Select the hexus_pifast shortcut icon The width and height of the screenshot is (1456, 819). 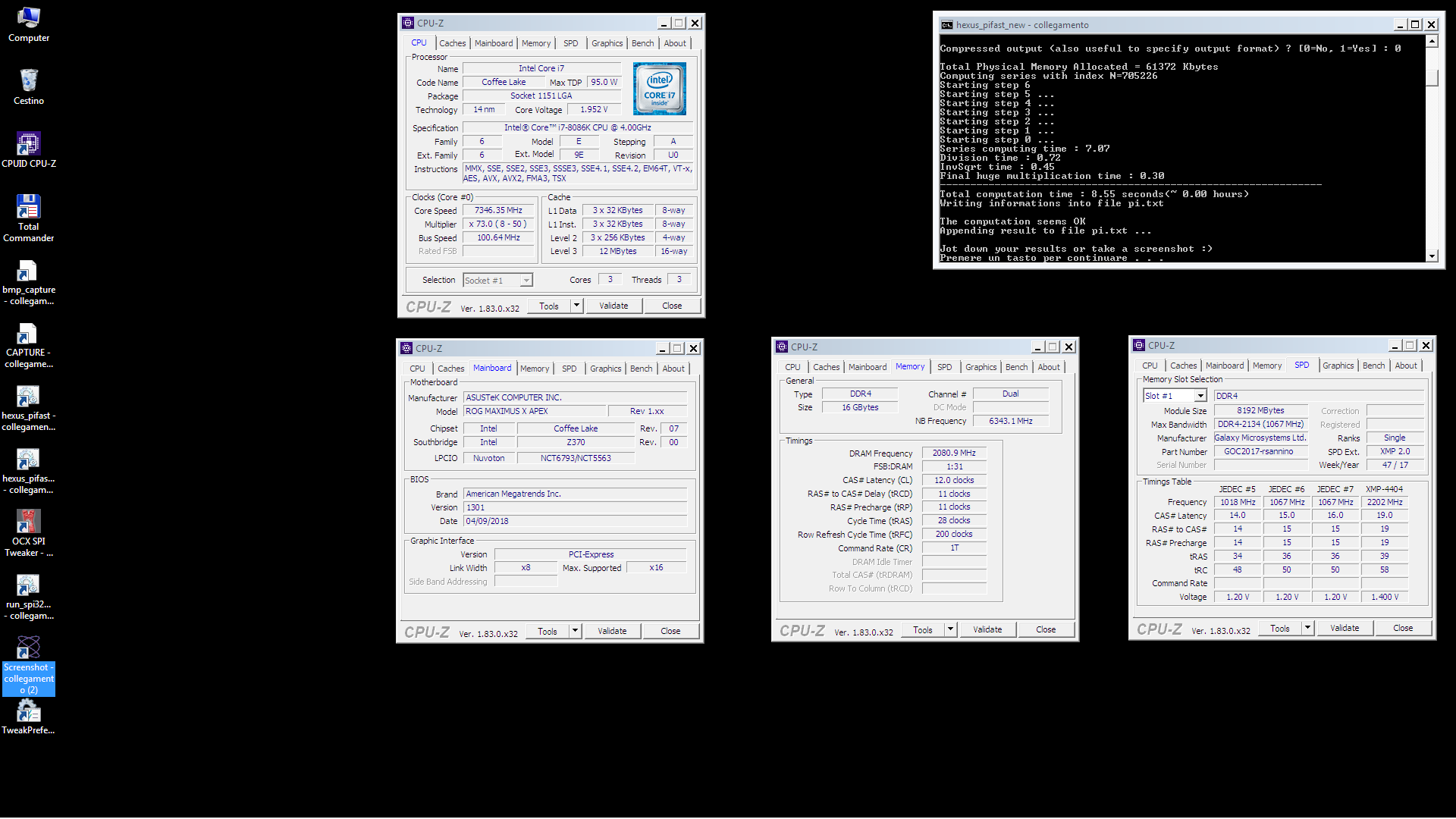(28, 408)
